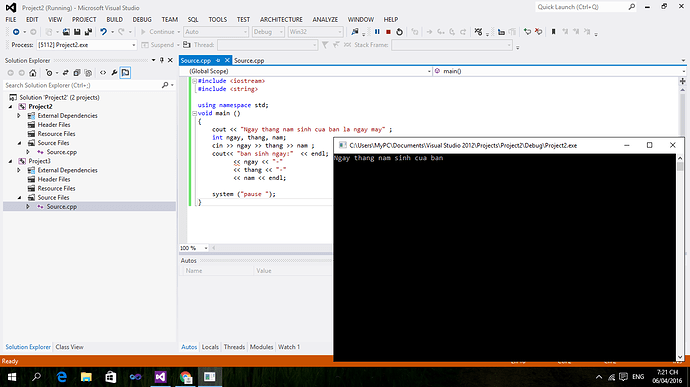This screenshot has width=690, height=387.
Task: Toggle the bookmark icon in toolbar
Action: tap(553, 32)
